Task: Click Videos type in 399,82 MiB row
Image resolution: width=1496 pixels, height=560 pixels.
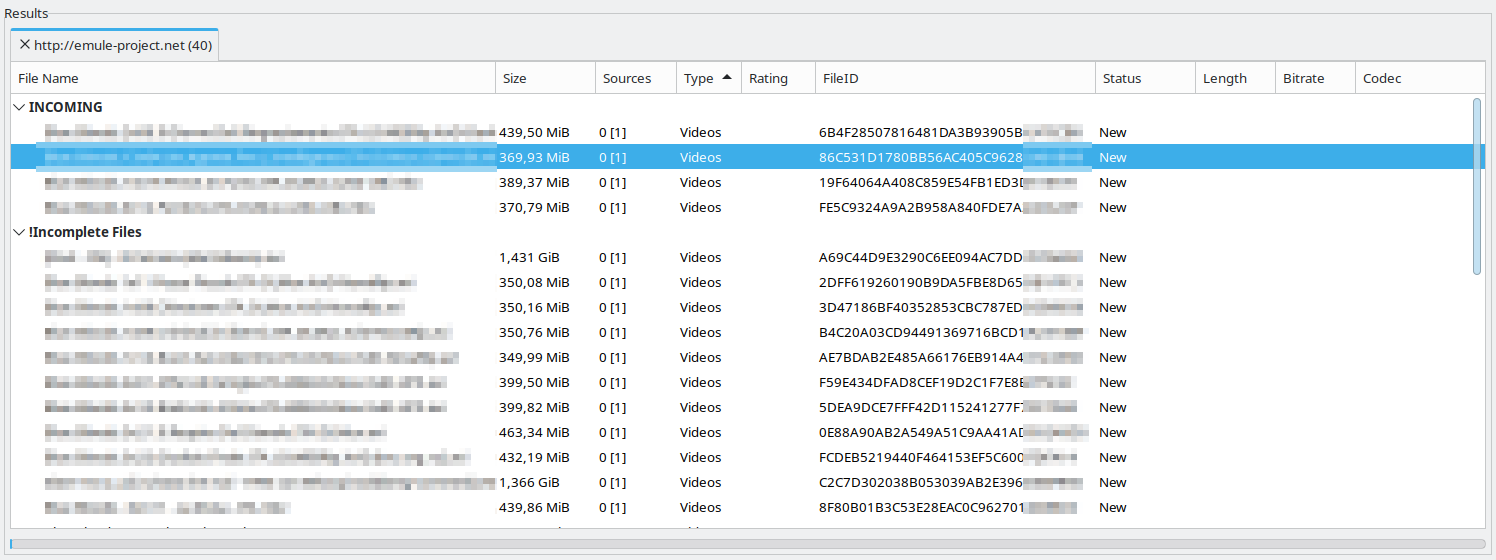Action: [700, 407]
